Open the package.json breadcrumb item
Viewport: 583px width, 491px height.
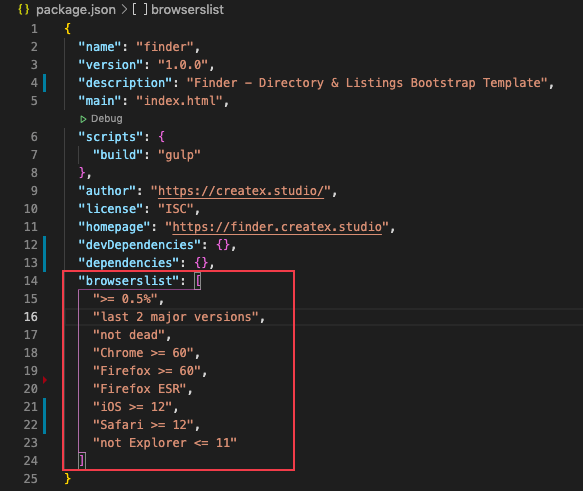pos(76,10)
